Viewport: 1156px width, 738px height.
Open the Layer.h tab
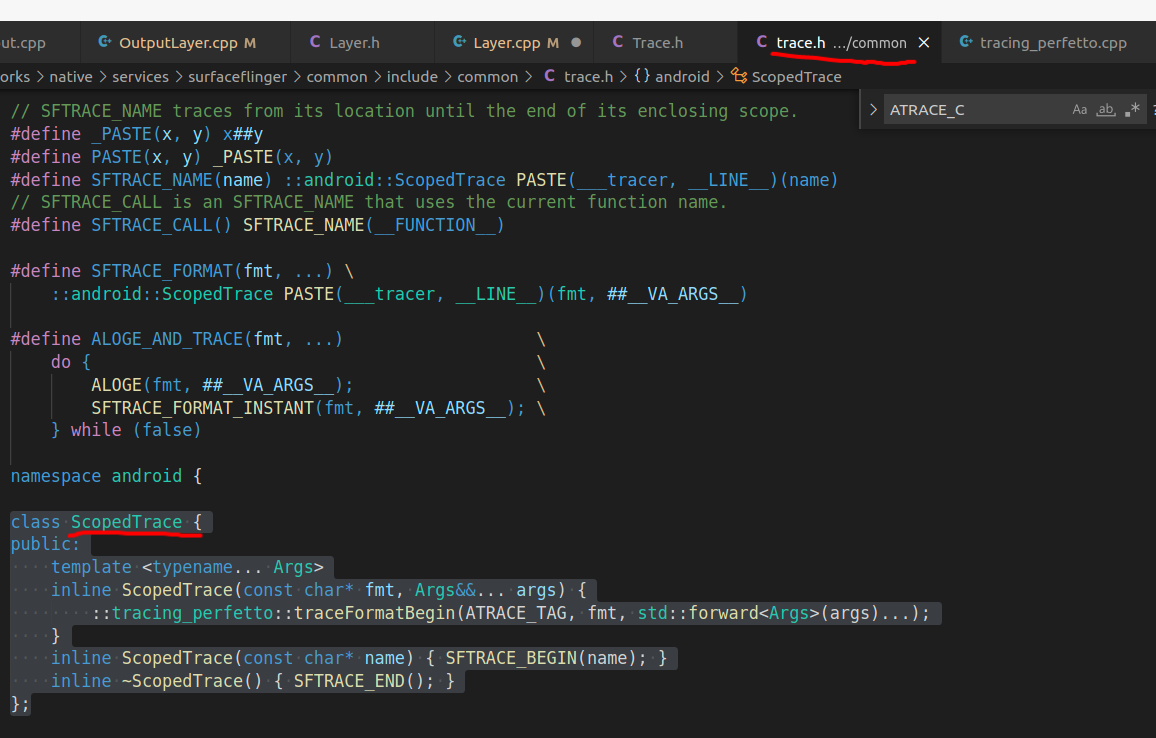pyautogui.click(x=354, y=43)
